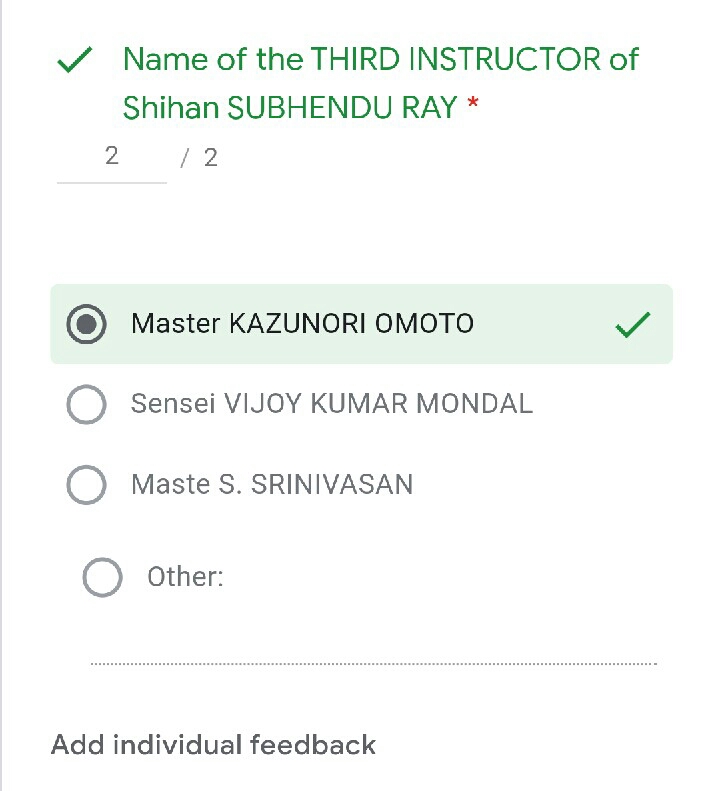Click the underline beneath the score value
Viewport: 720px width, 791px height.
click(x=111, y=183)
